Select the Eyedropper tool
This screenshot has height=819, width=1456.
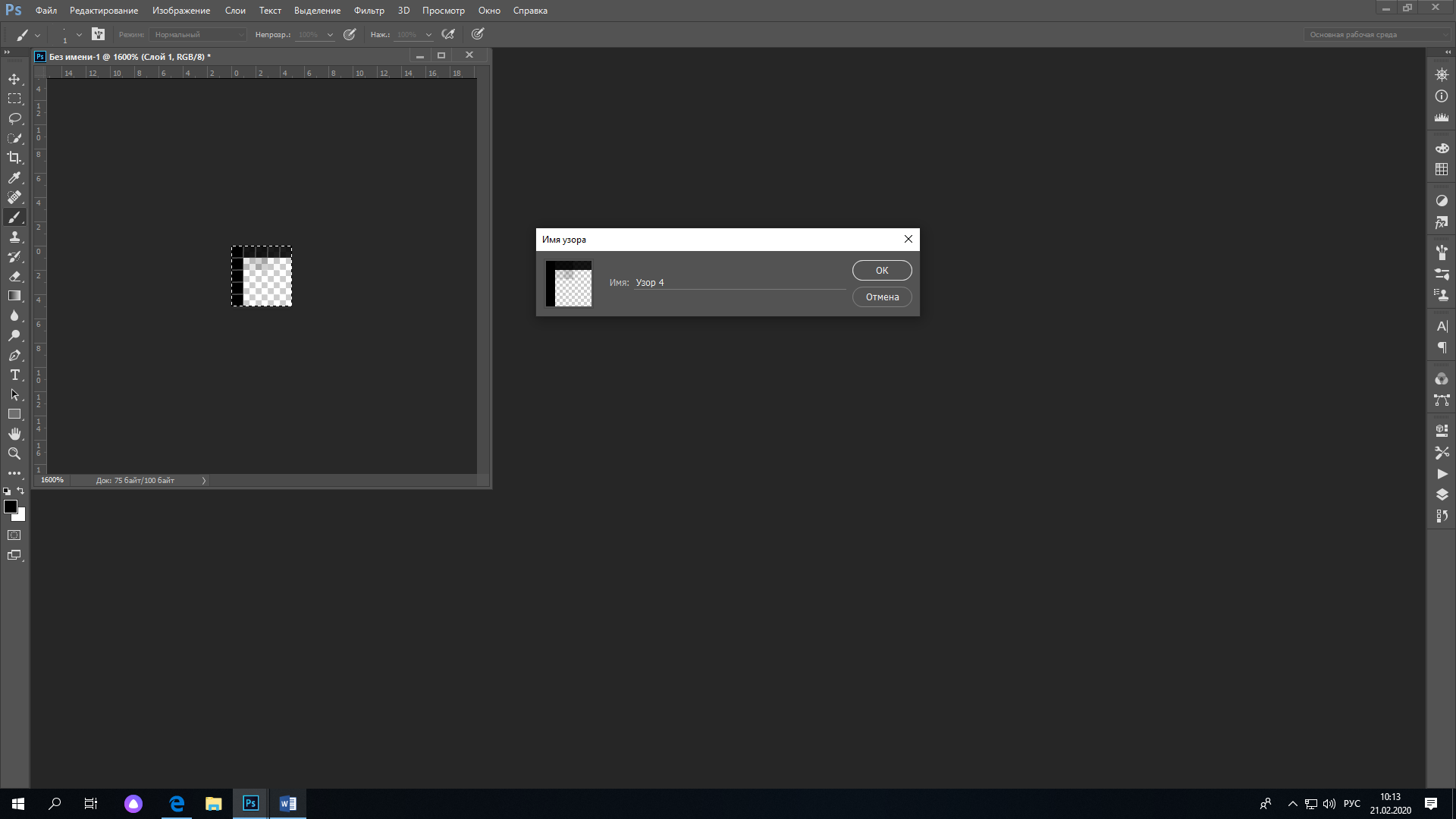[14, 177]
